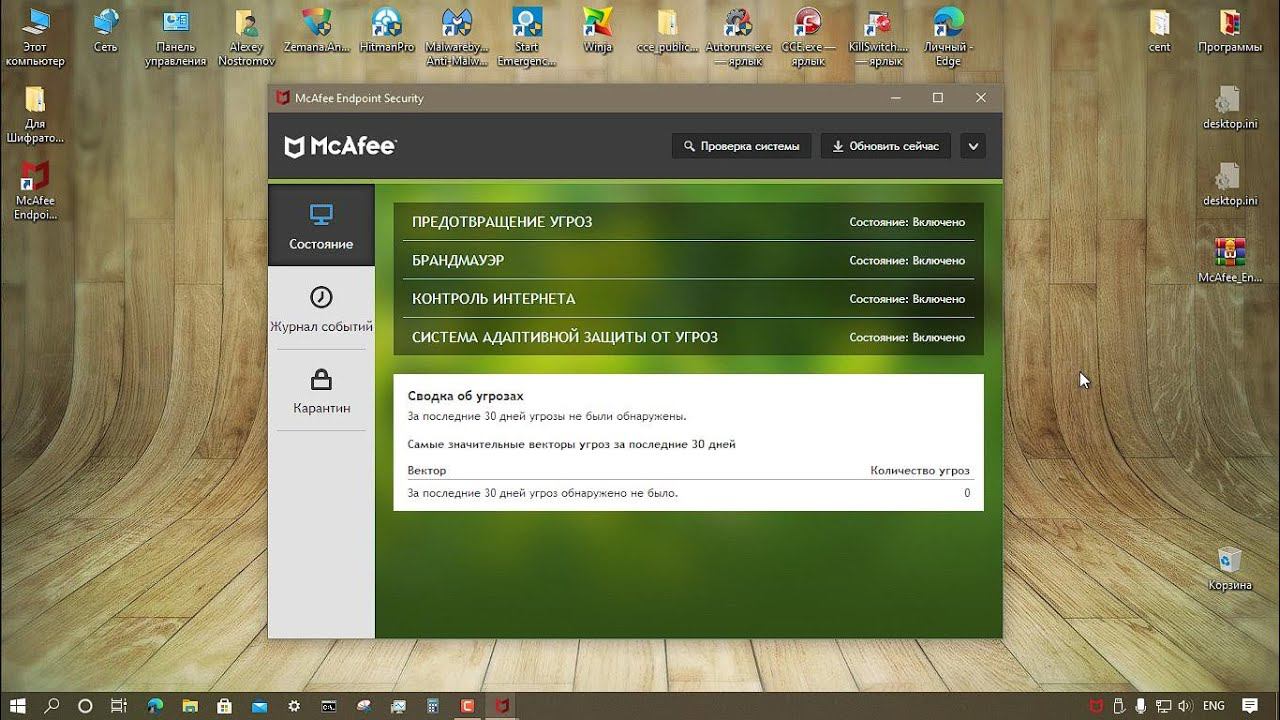Click the McAfee shield icon in the title bar

tap(283, 98)
